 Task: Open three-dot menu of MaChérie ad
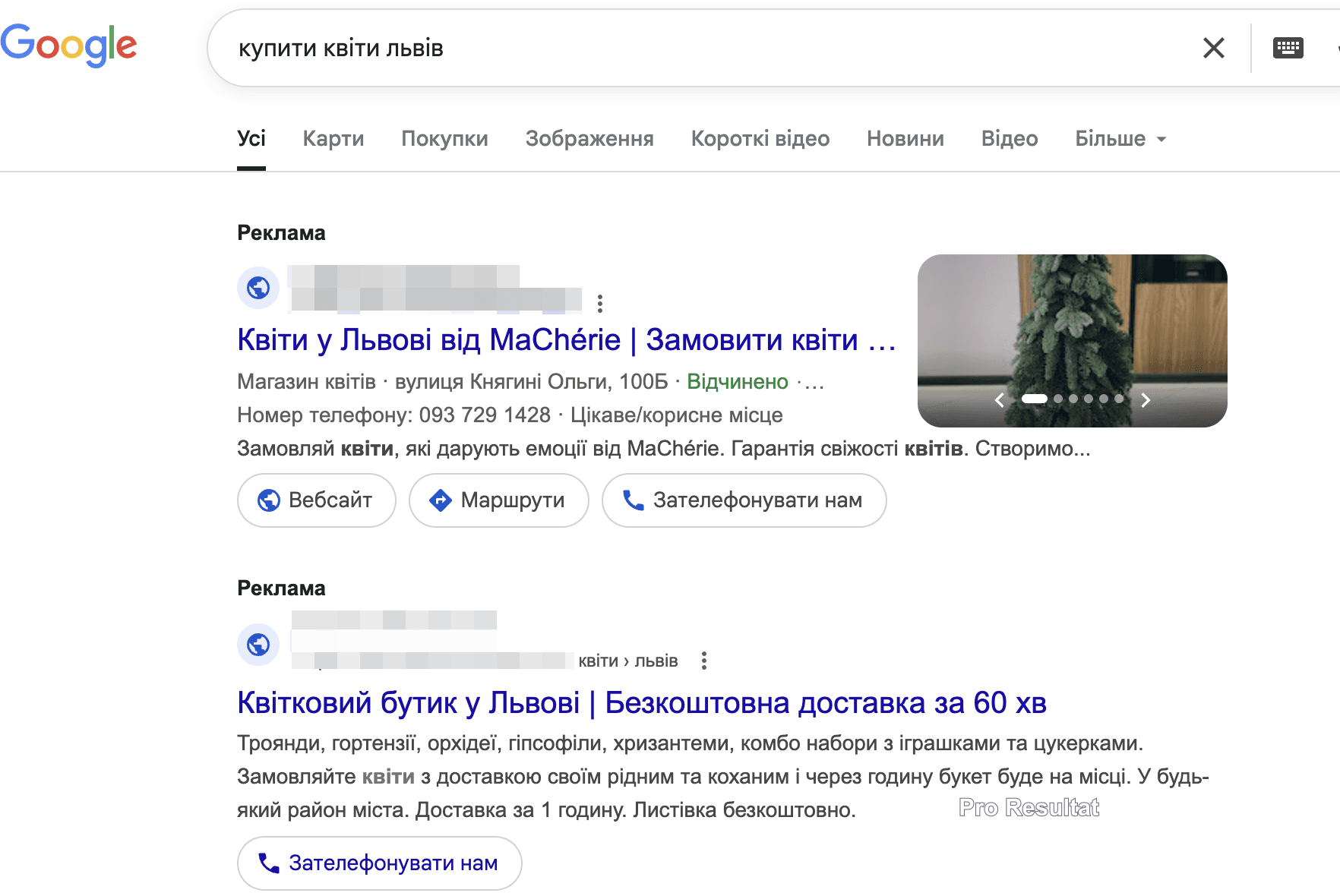[600, 304]
